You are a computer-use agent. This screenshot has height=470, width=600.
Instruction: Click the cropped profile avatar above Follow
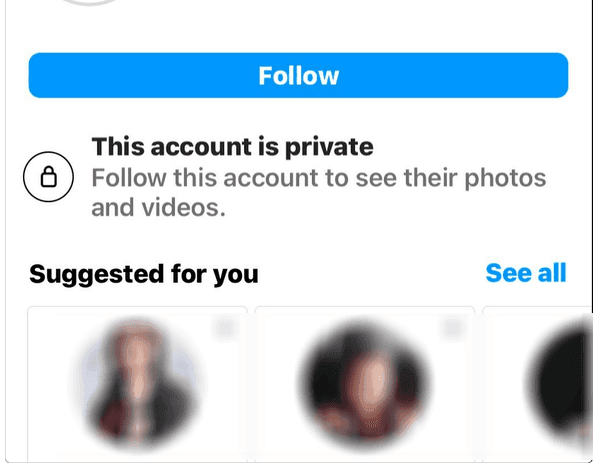point(89,3)
